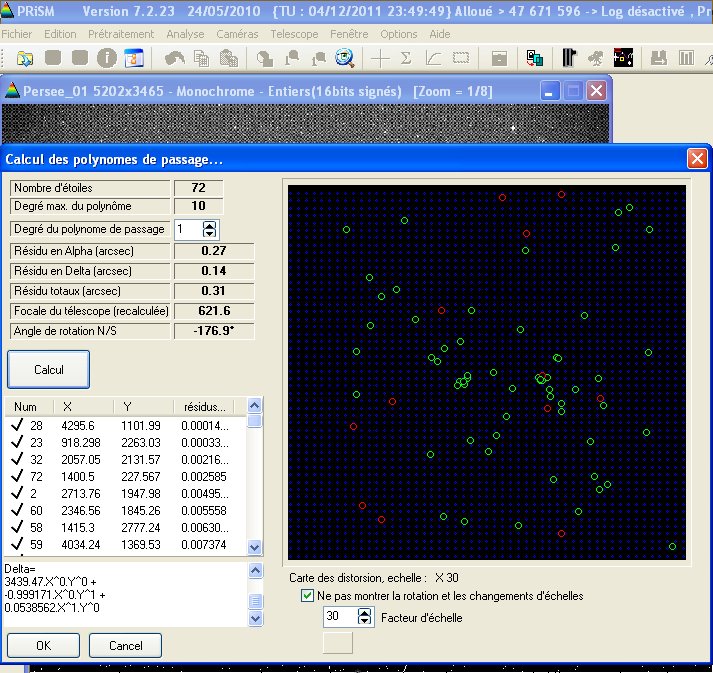Open the Analyse menu

coord(185,34)
